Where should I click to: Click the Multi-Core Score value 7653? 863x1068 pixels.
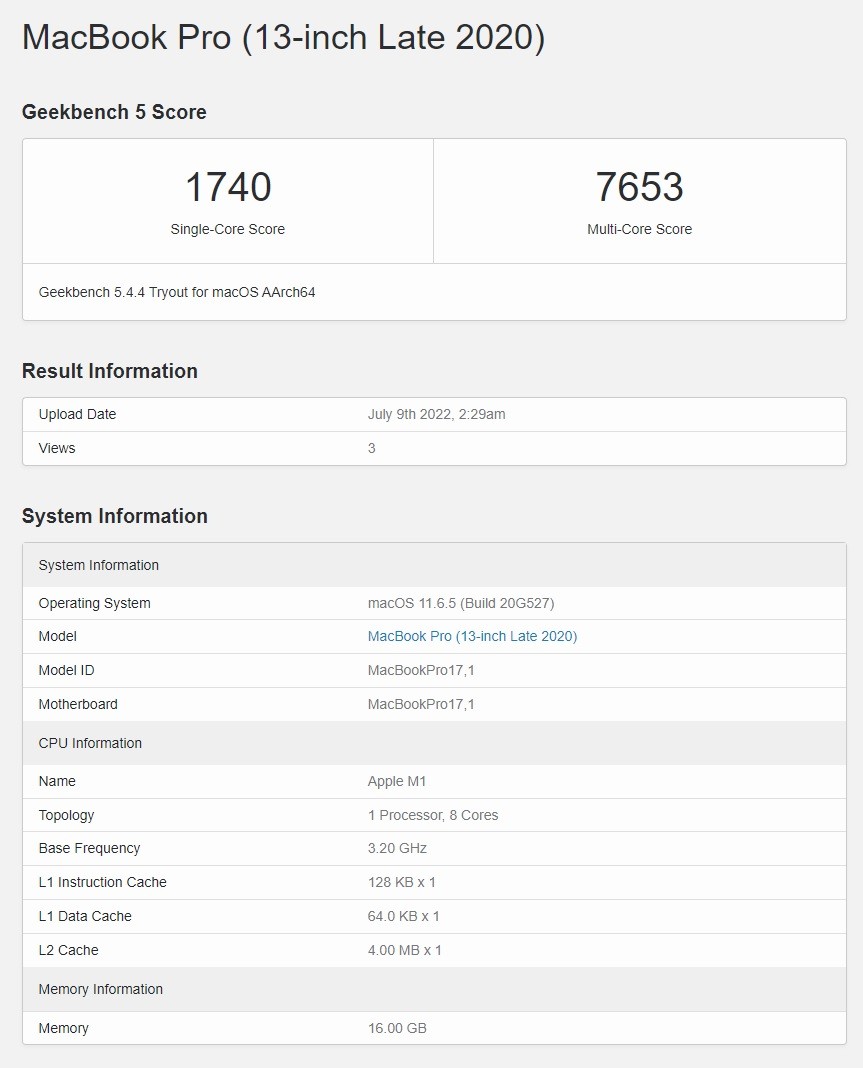(640, 187)
